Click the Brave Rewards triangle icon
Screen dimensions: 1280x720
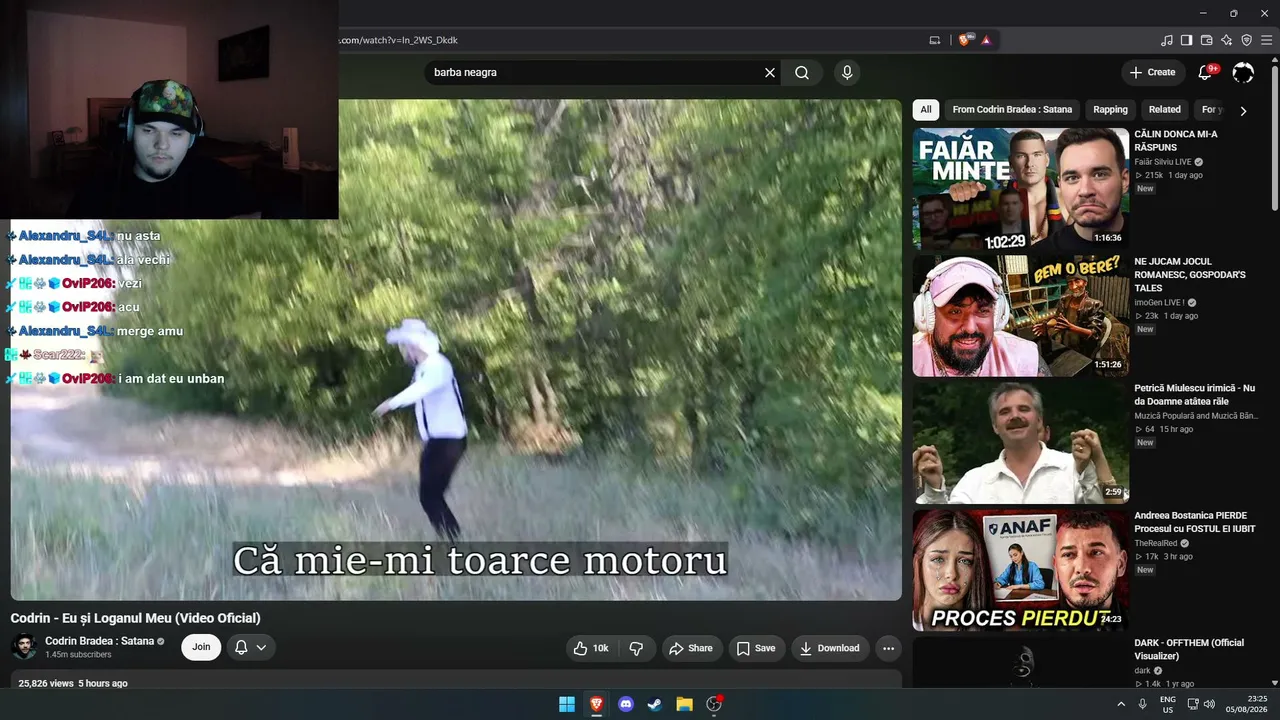coord(986,40)
